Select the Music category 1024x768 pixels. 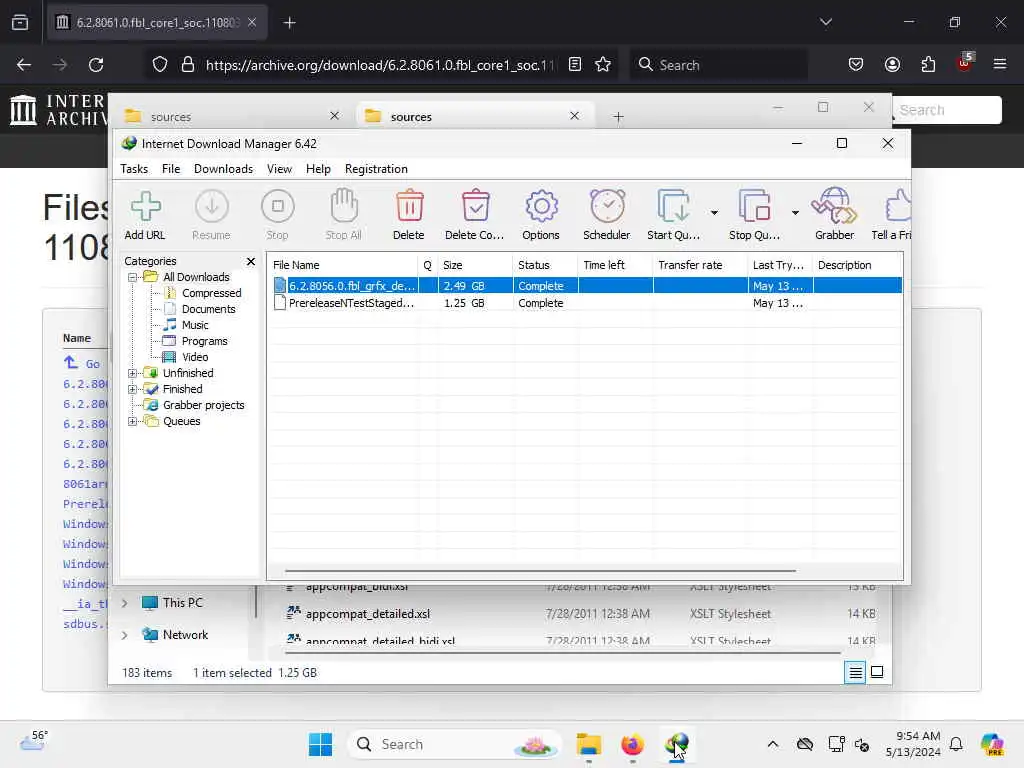[x=195, y=325]
